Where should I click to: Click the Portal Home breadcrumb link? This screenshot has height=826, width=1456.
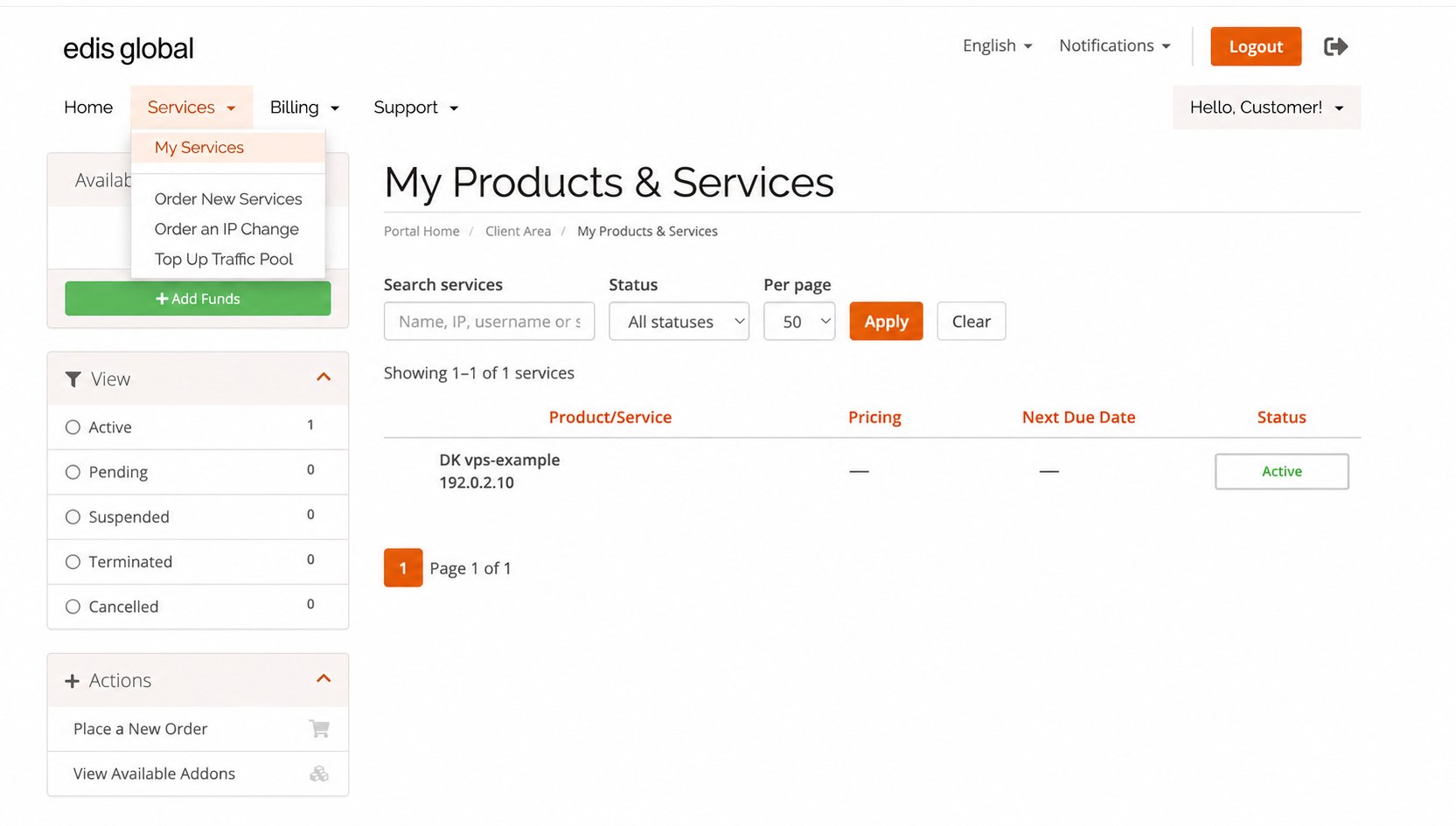(421, 232)
